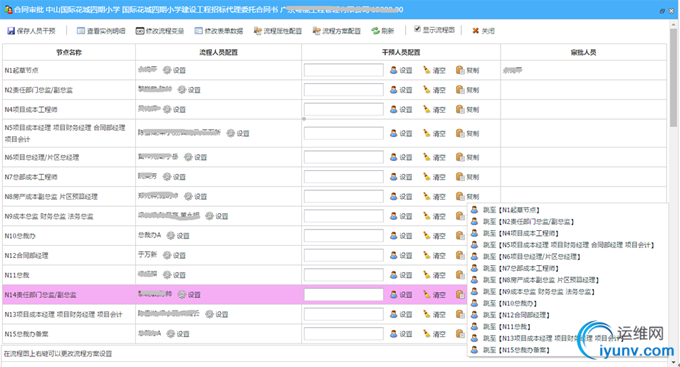Image resolution: width=680 pixels, height=367 pixels.
Task: Click the 保存人员干预 save toolbar button
Action: click(31, 31)
